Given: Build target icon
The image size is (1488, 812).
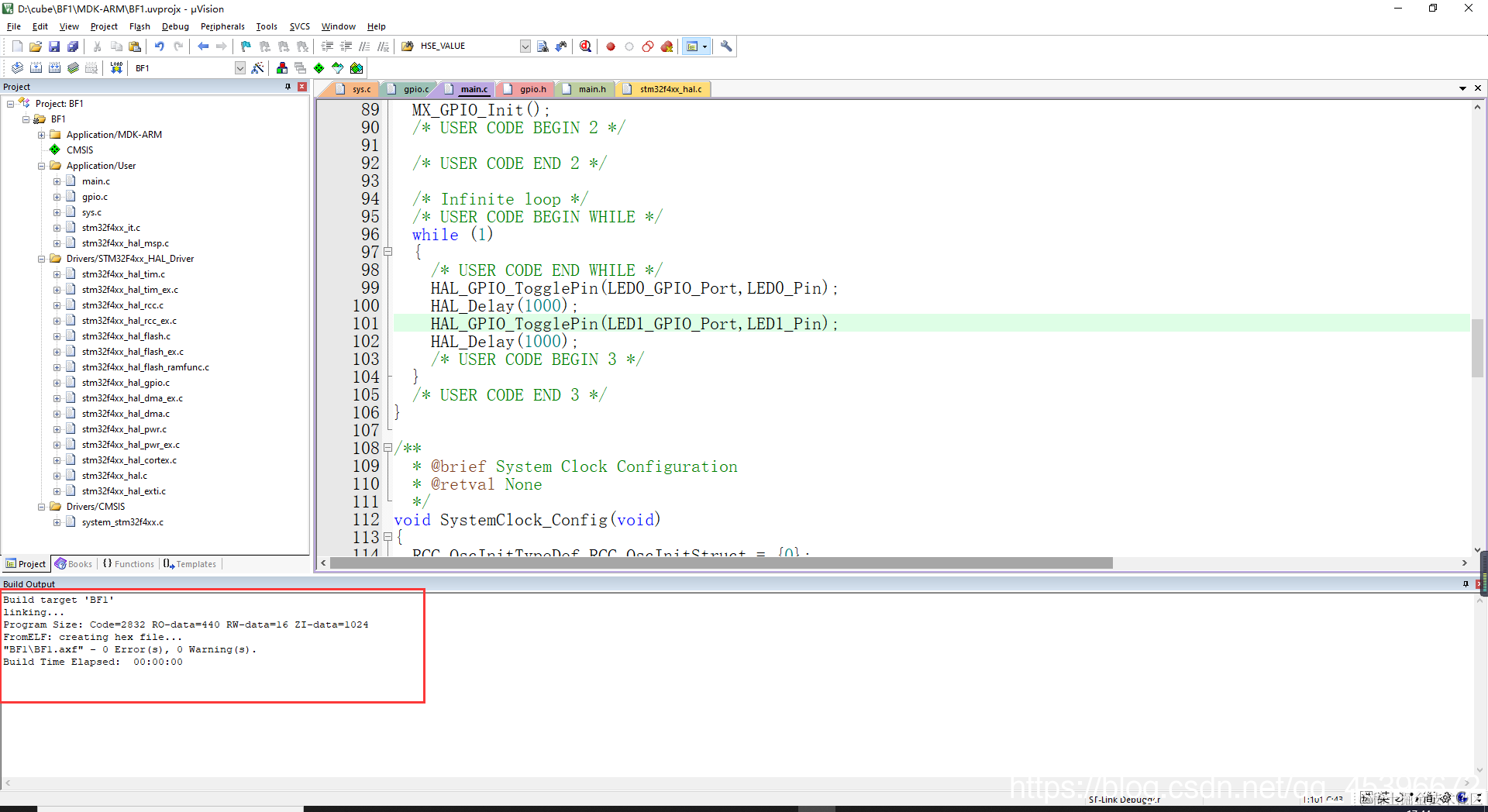Looking at the screenshot, I should (36, 68).
